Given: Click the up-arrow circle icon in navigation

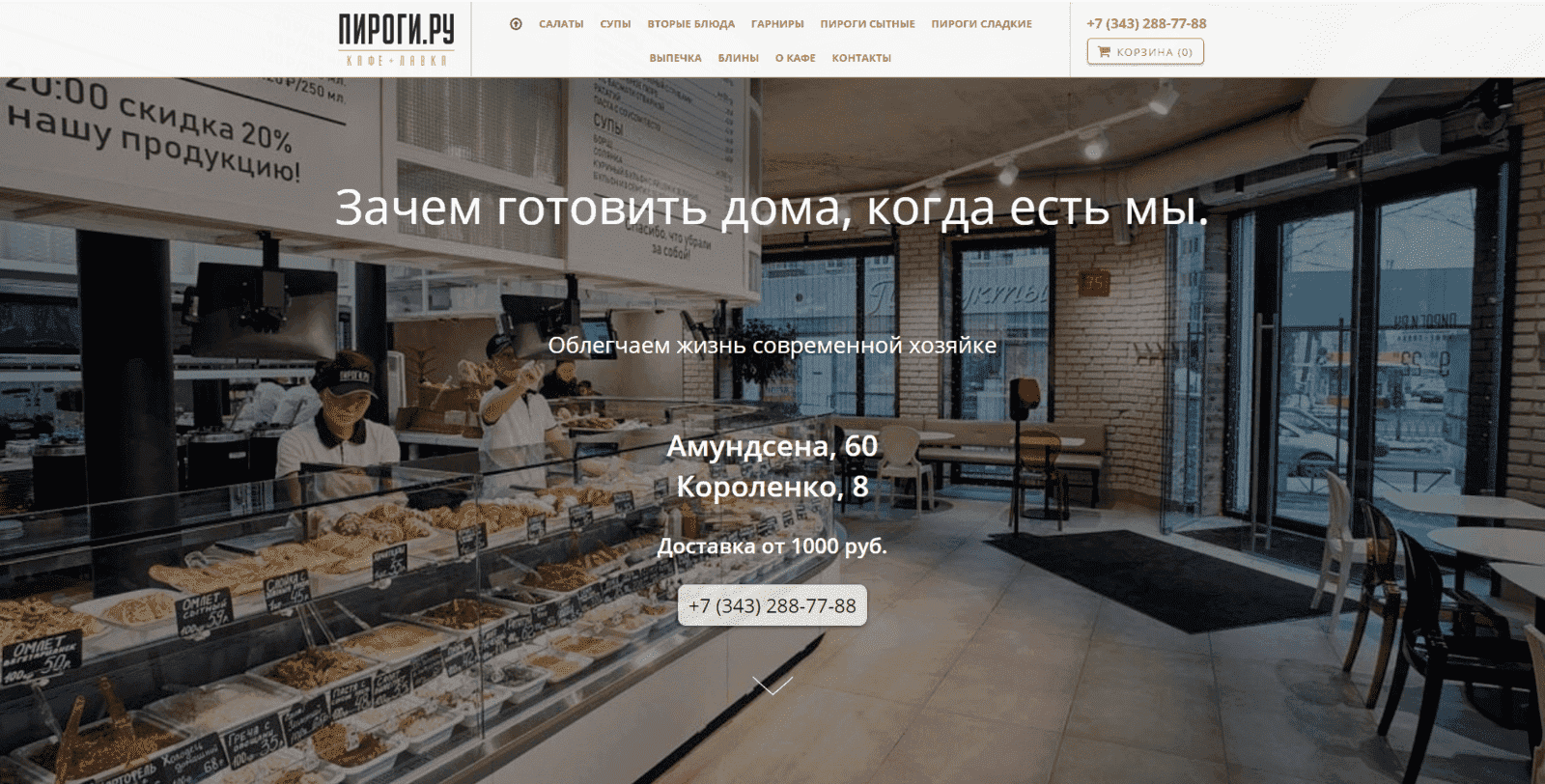Looking at the screenshot, I should [516, 24].
